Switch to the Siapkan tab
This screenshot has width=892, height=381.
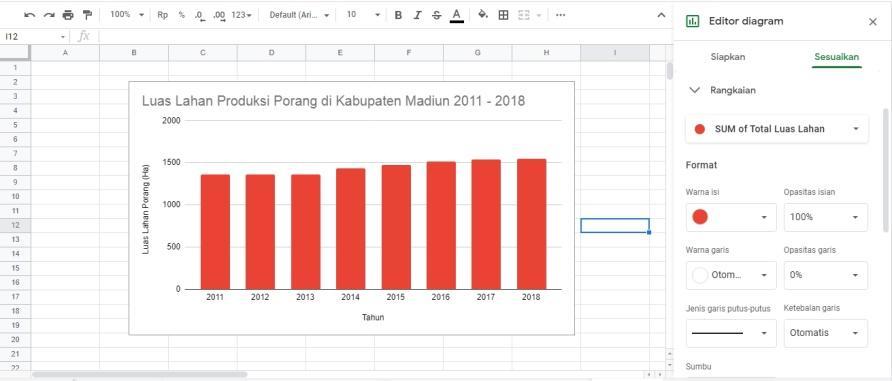(728, 57)
